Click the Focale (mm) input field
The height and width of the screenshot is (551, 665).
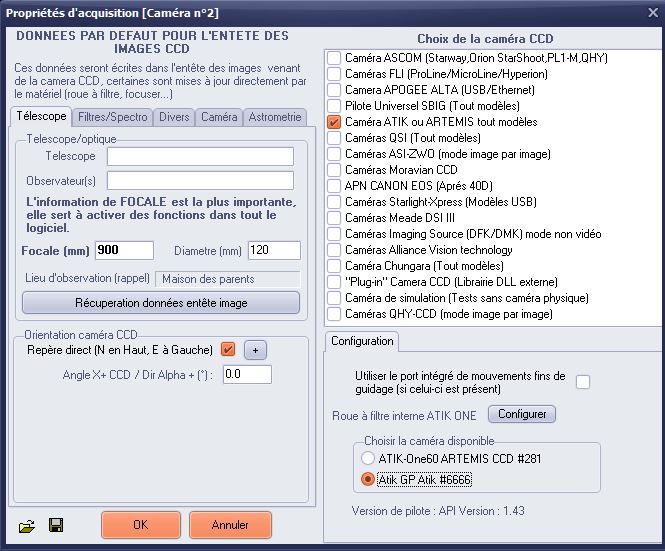click(x=124, y=250)
